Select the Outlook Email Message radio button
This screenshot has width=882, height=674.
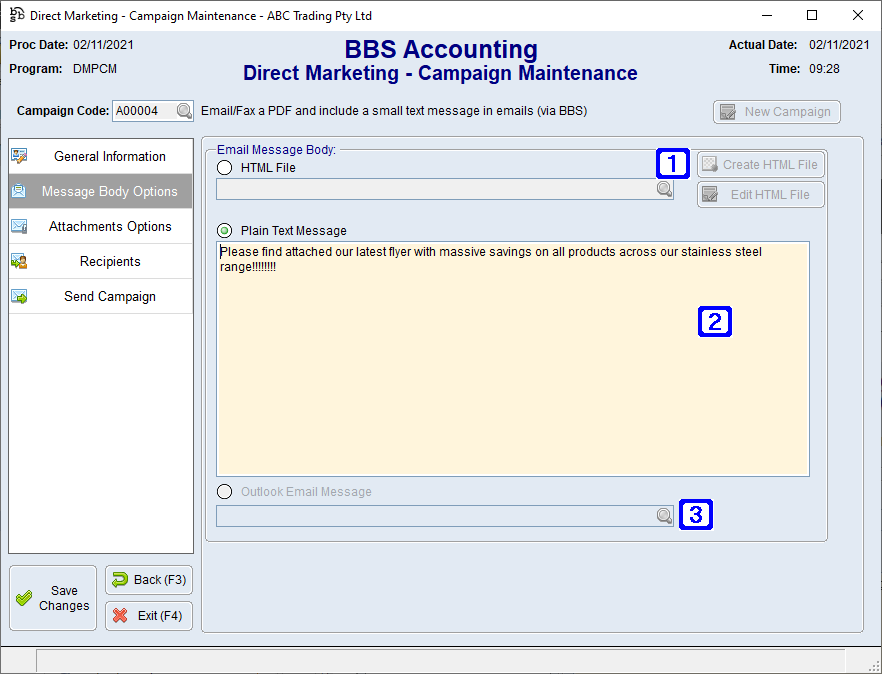tap(225, 491)
